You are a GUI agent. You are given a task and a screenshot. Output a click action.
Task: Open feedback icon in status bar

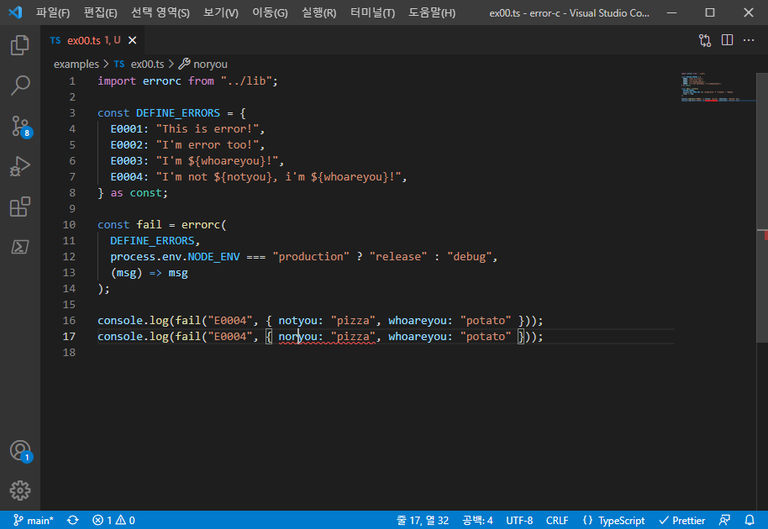click(724, 520)
